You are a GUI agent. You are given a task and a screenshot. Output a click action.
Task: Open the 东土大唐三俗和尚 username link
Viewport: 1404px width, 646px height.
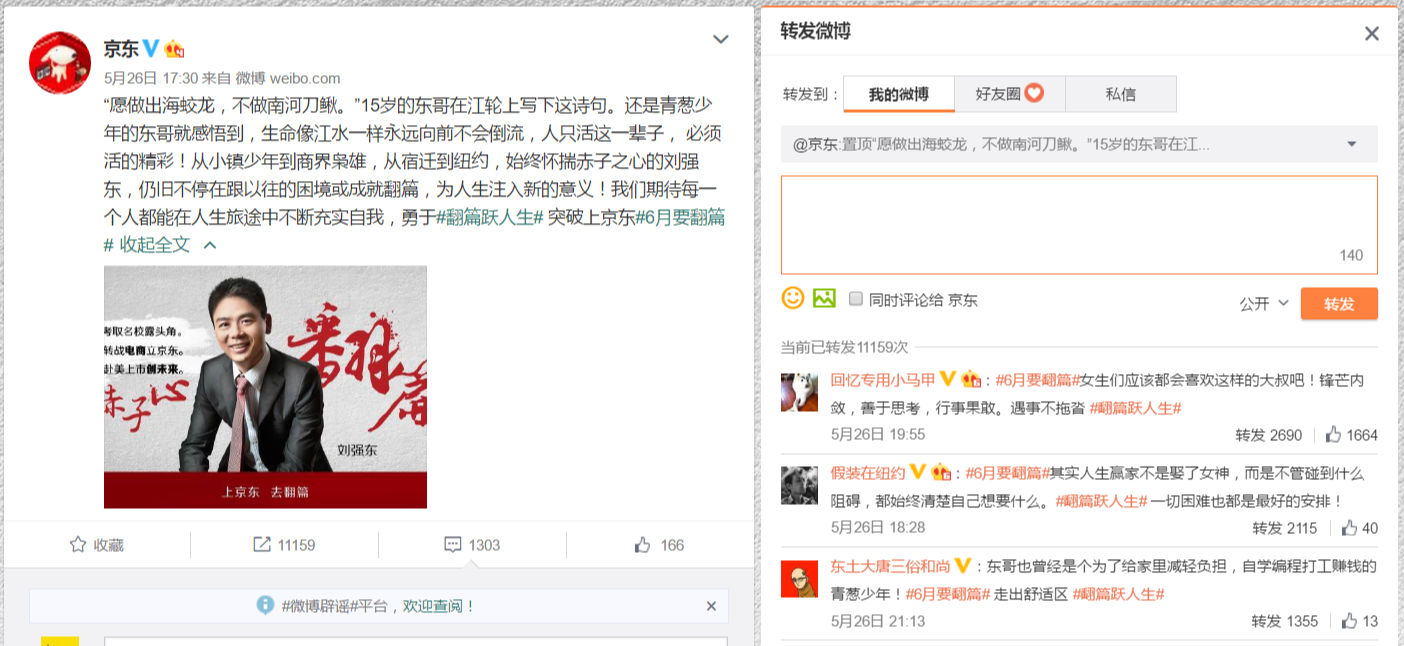[x=891, y=566]
